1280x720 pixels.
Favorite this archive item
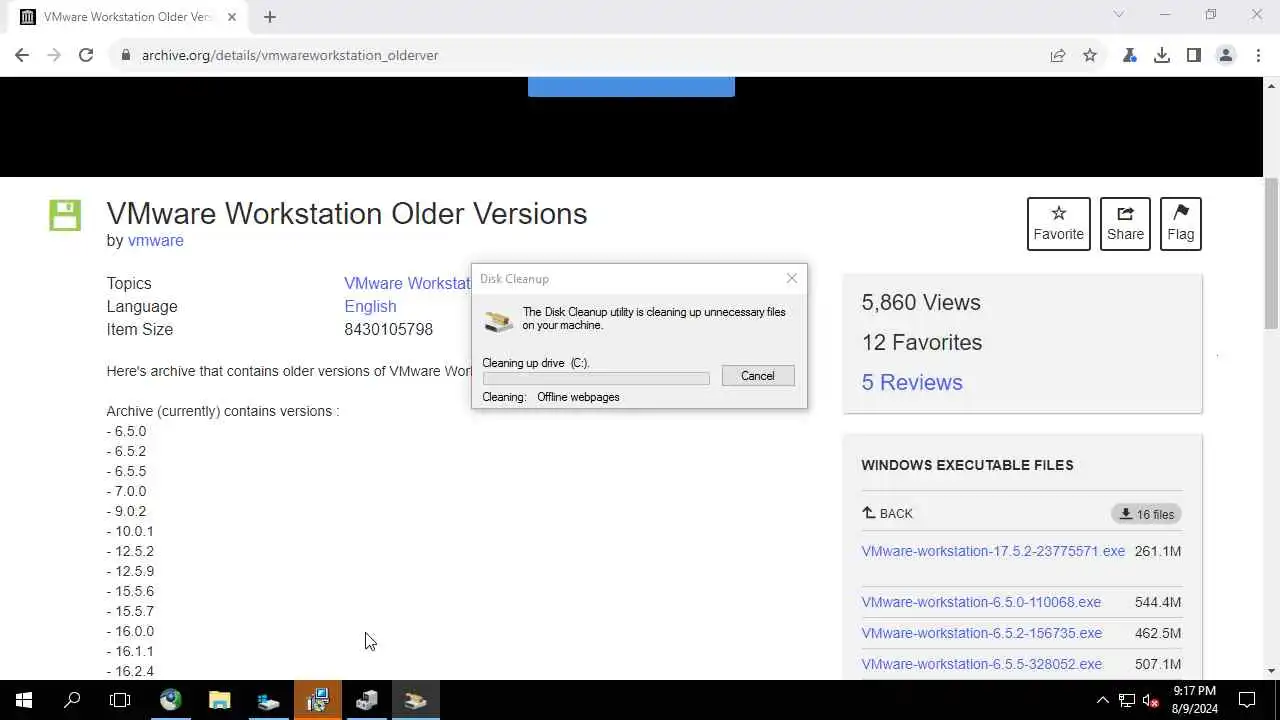pos(1058,223)
